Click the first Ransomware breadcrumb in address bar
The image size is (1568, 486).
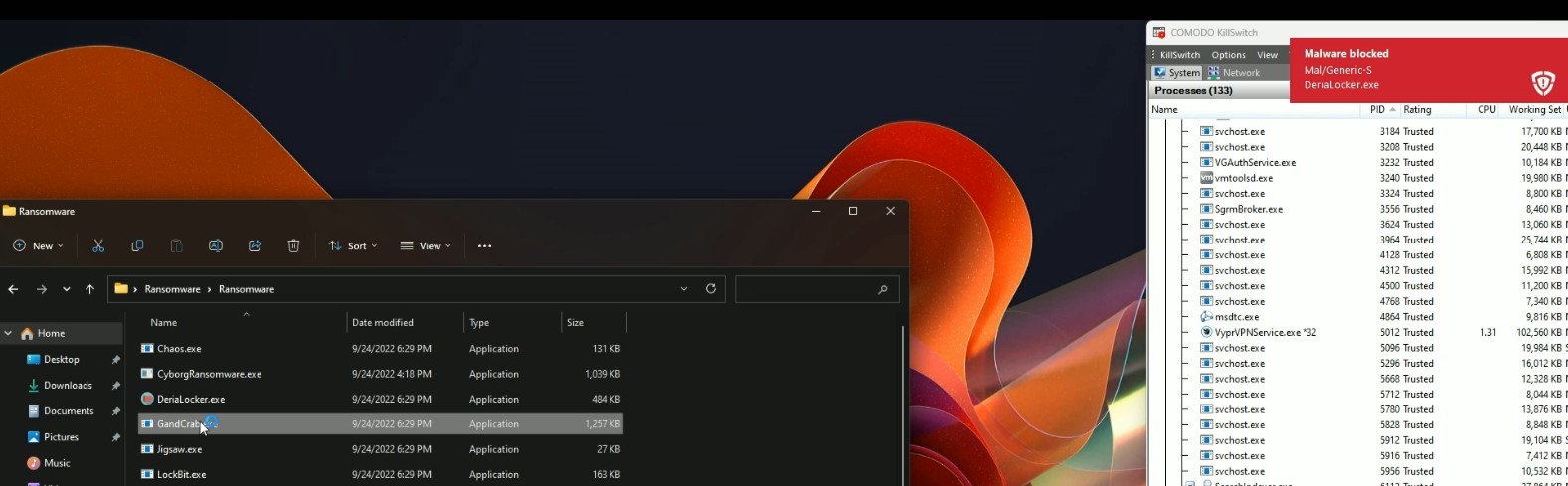pyautogui.click(x=172, y=289)
